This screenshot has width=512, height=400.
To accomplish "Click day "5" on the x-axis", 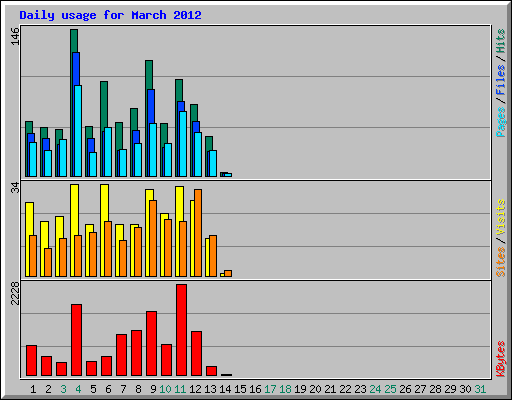I will [93, 389].
